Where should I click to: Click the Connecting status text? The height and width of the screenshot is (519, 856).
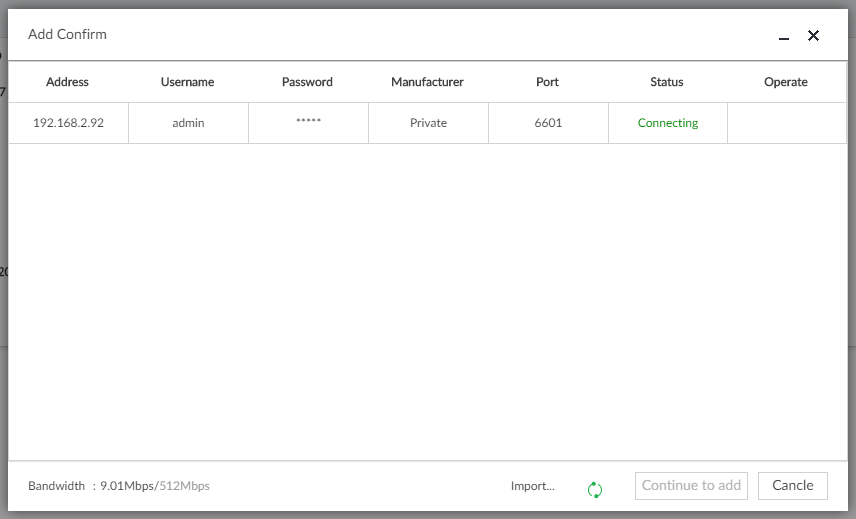[668, 123]
